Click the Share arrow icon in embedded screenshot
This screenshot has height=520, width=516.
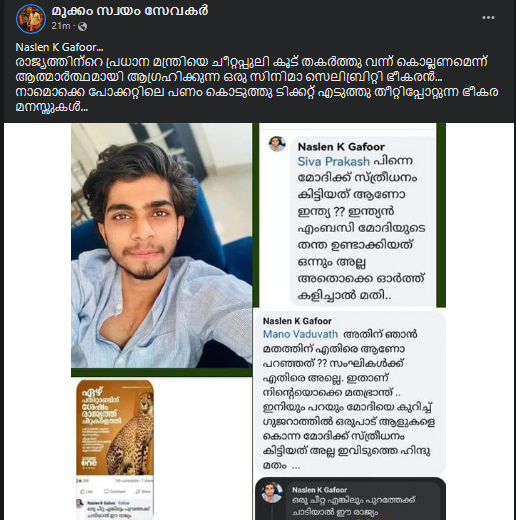138,491
